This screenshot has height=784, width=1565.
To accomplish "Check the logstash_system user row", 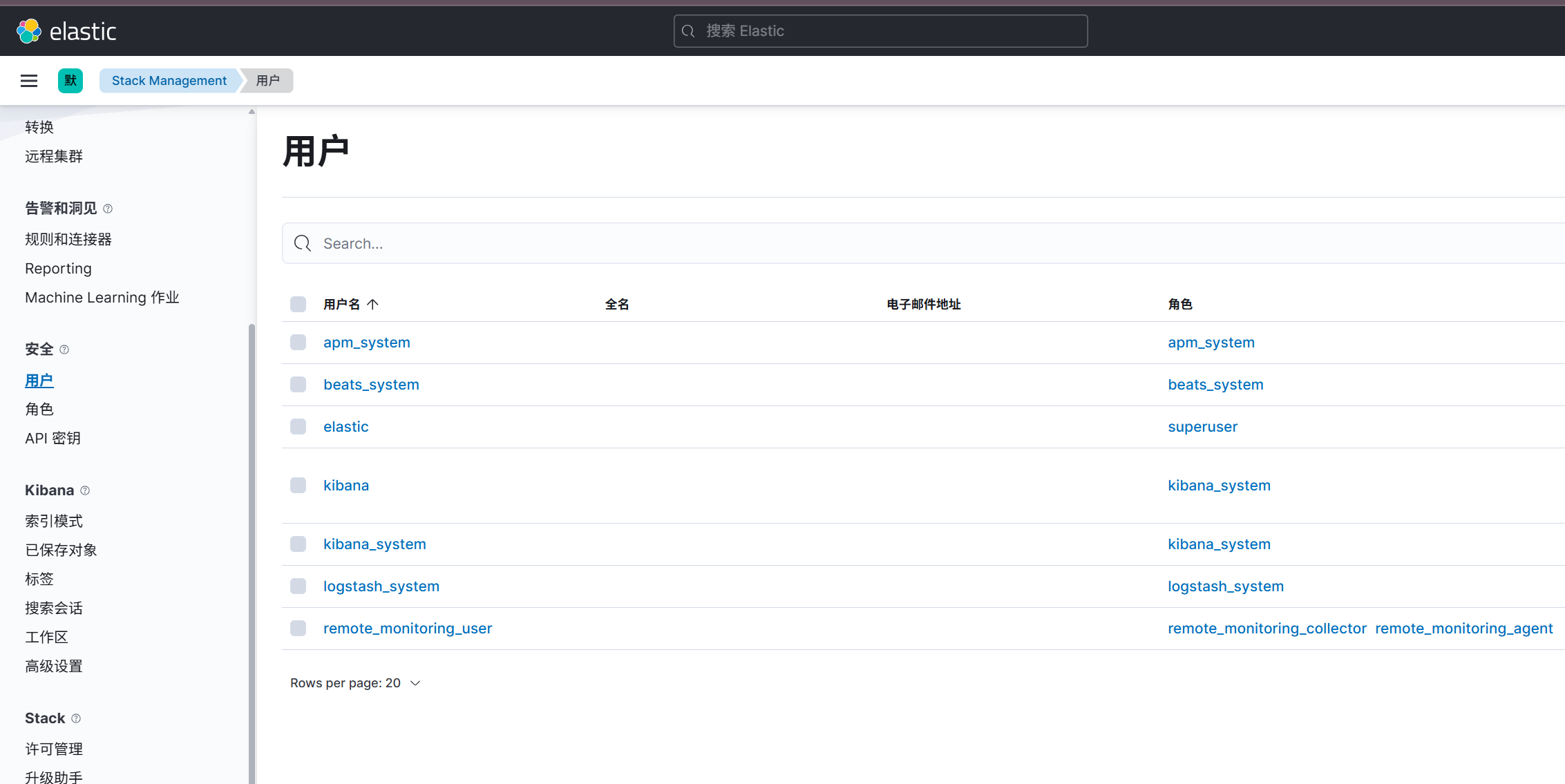I will point(298,586).
